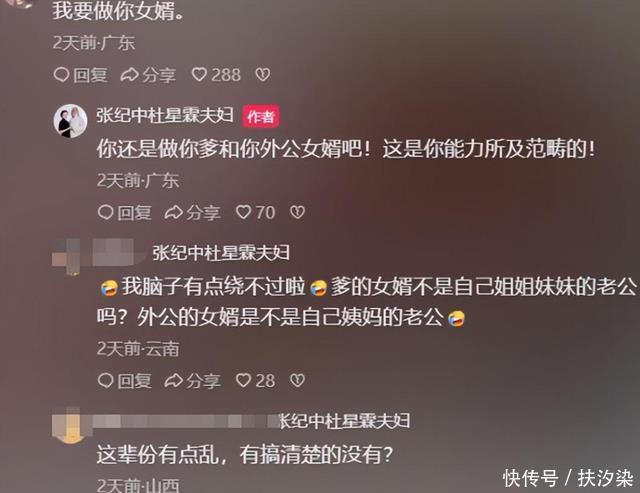Open the author name 张纪中杜星霖夫妇 with 作者 badge
This screenshot has width=640, height=493.
click(165, 115)
